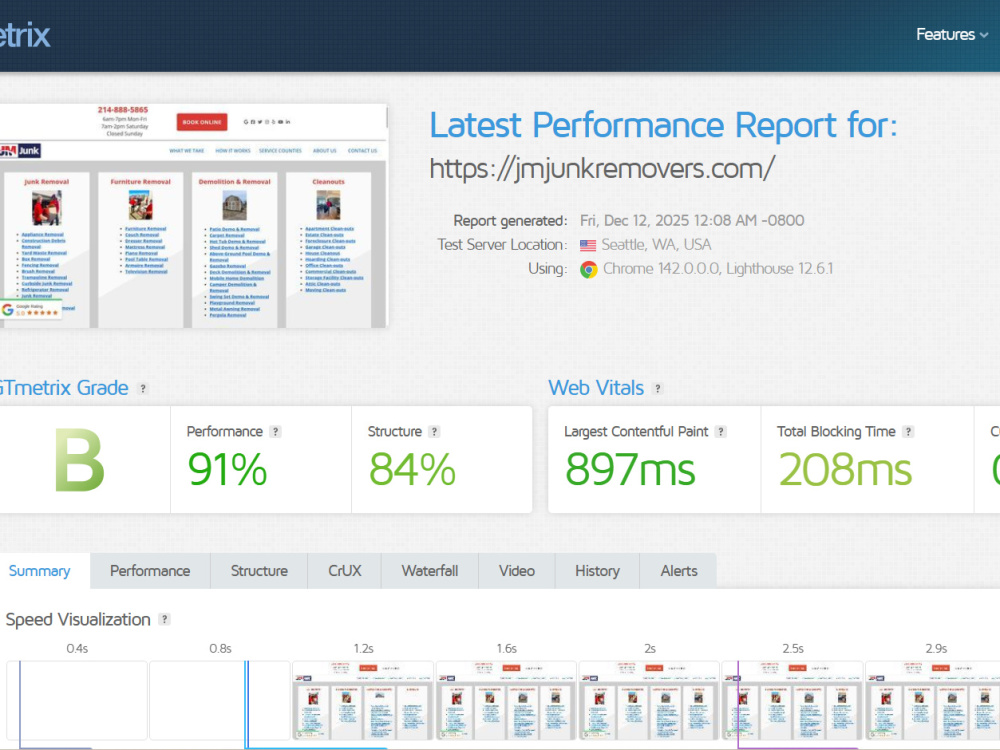Click the Structure score help icon
This screenshot has height=750, width=1000.
click(434, 432)
